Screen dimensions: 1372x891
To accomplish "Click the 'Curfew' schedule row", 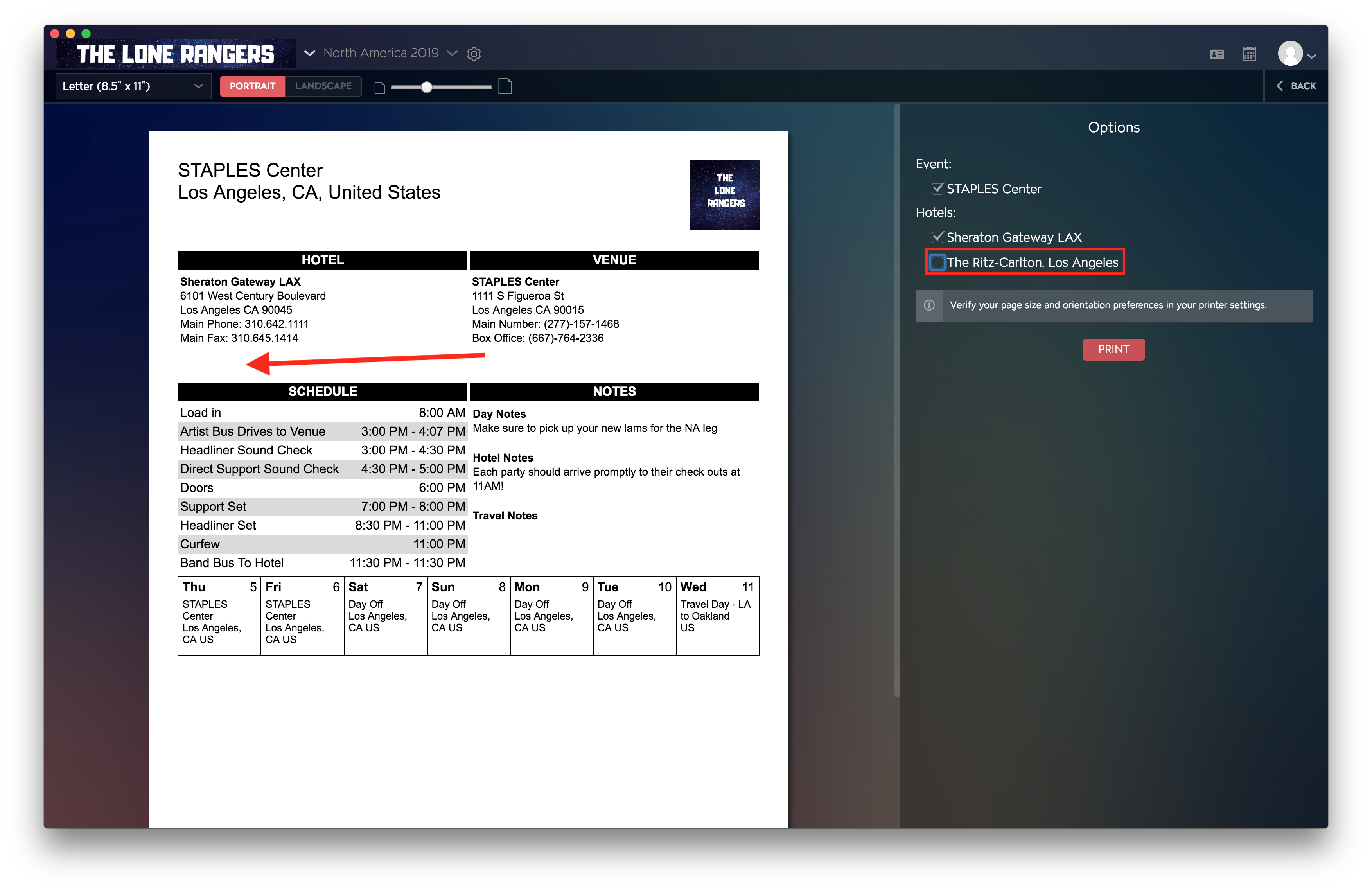I will (322, 544).
